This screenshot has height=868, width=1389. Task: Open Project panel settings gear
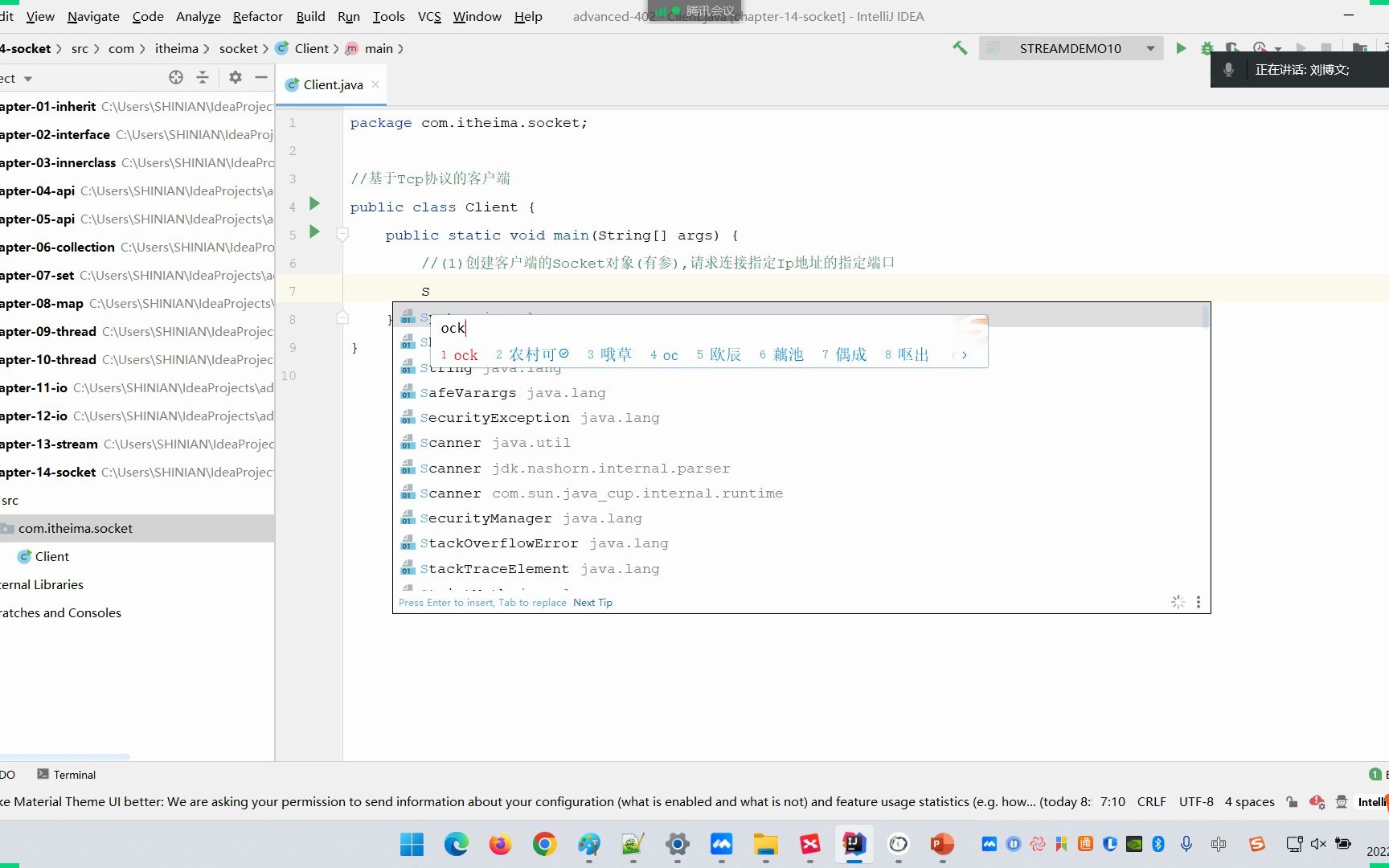(235, 77)
